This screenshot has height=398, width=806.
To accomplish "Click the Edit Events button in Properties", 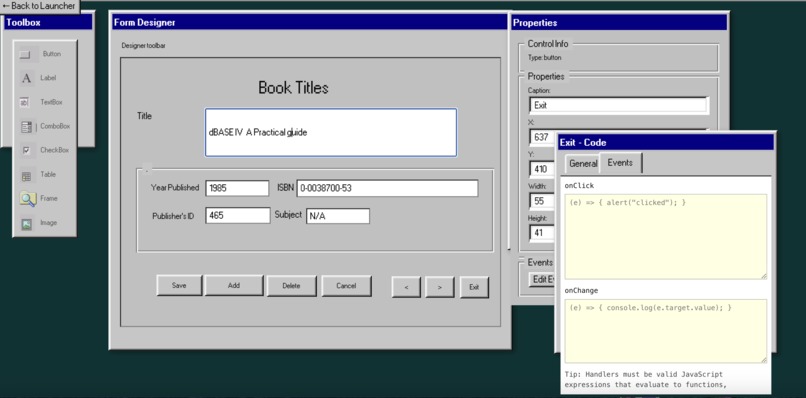I will pyautogui.click(x=542, y=279).
